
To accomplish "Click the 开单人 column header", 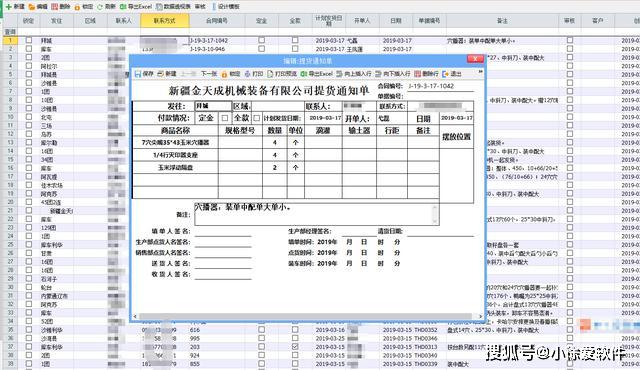I will (x=362, y=21).
